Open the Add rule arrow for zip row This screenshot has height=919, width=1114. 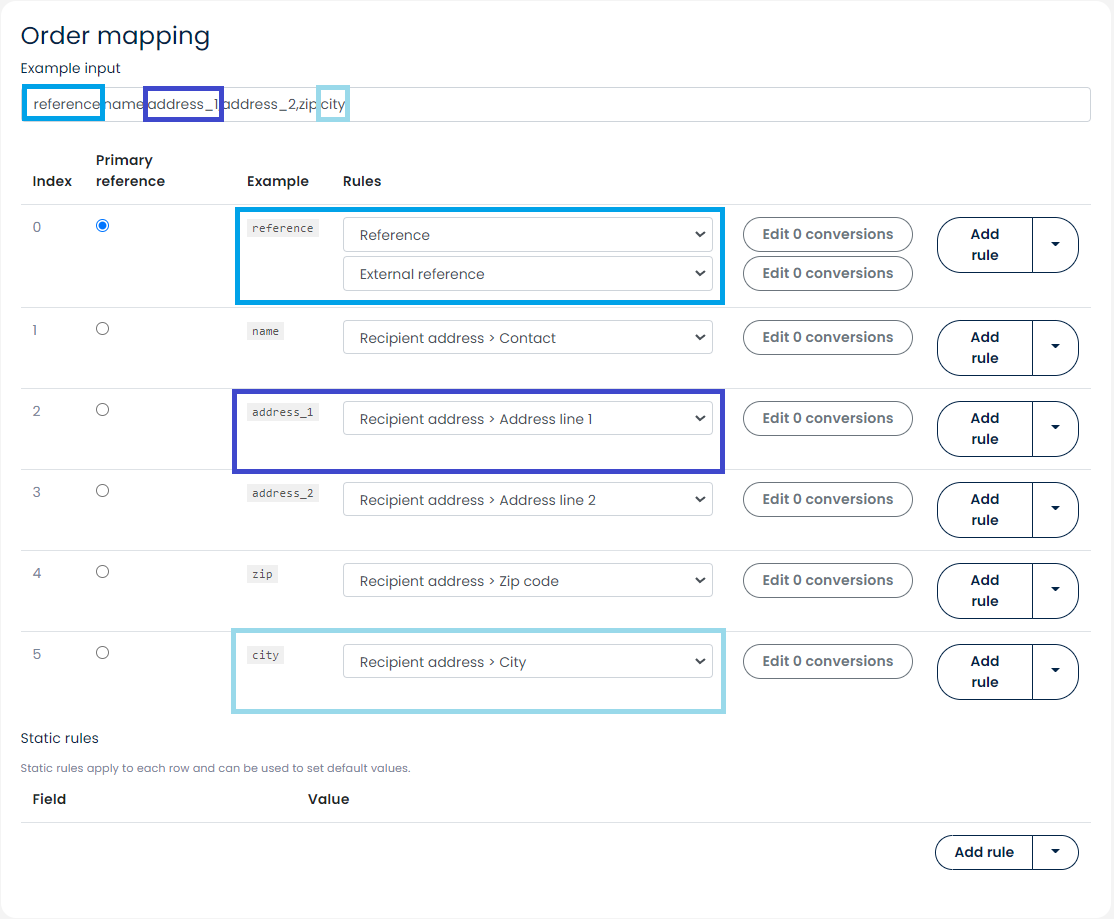pos(1055,591)
